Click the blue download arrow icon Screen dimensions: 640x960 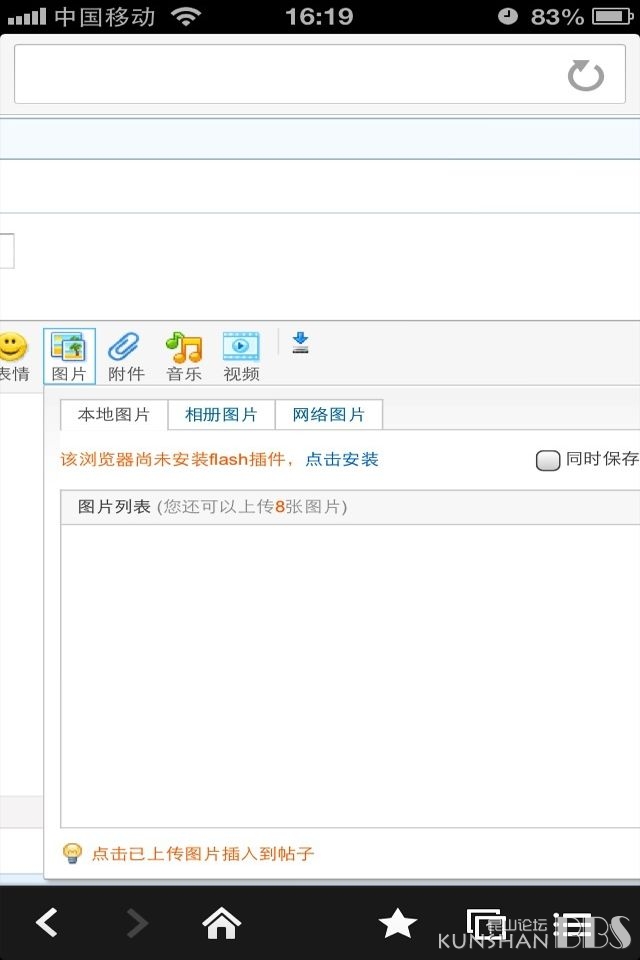point(300,343)
